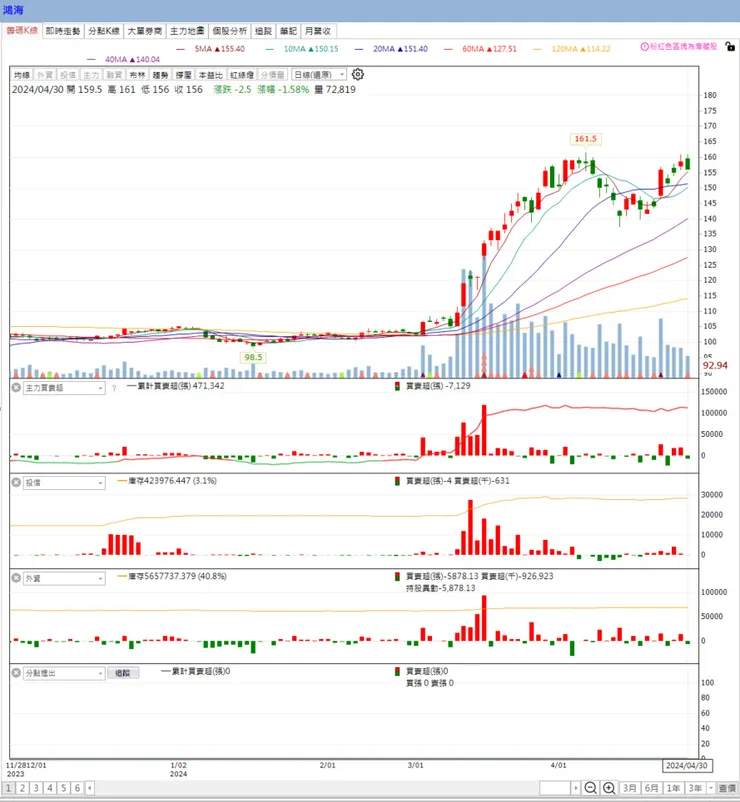The width and height of the screenshot is (740, 802).
Task: Click the 查價 button
Action: click(x=727, y=788)
